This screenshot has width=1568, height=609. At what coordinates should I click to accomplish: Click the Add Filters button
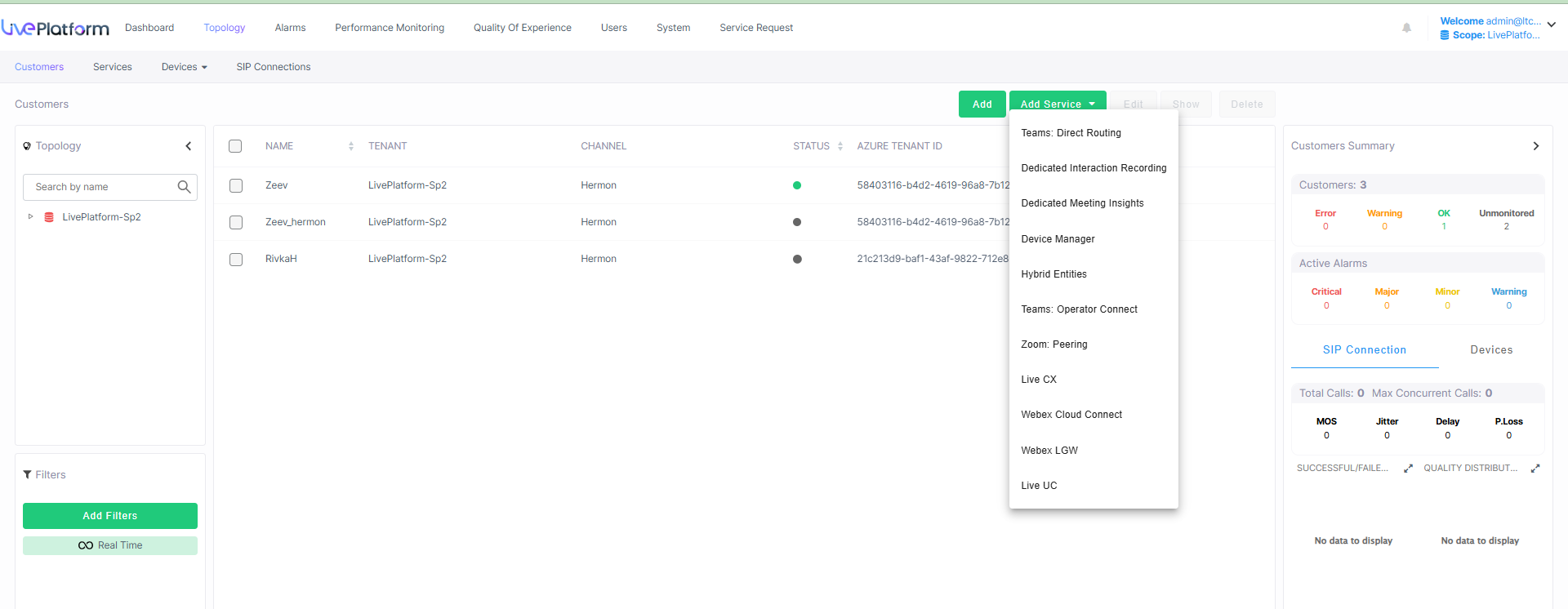110,516
